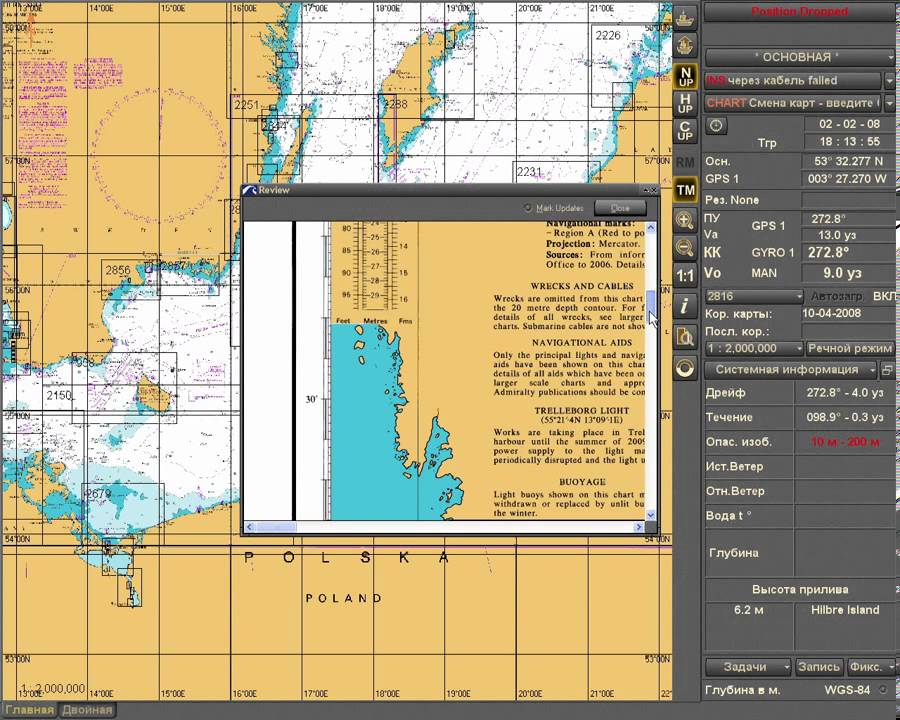Image resolution: width=900 pixels, height=720 pixels.
Task: Acknowledge the Position Dropped alarm
Action: [799, 12]
